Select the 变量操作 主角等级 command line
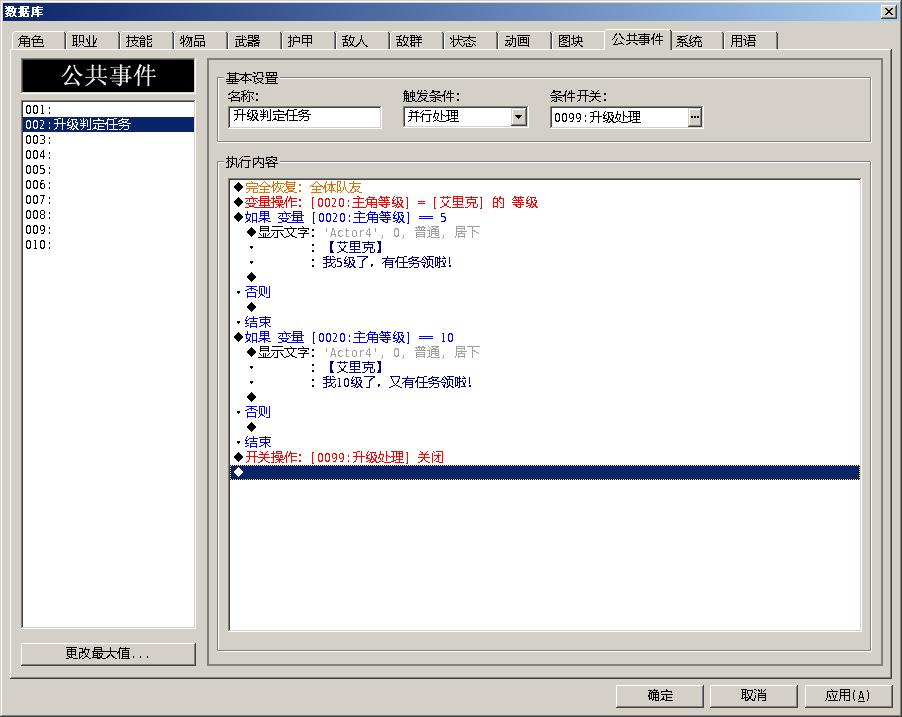Screen dimensions: 902x717 coord(544,202)
